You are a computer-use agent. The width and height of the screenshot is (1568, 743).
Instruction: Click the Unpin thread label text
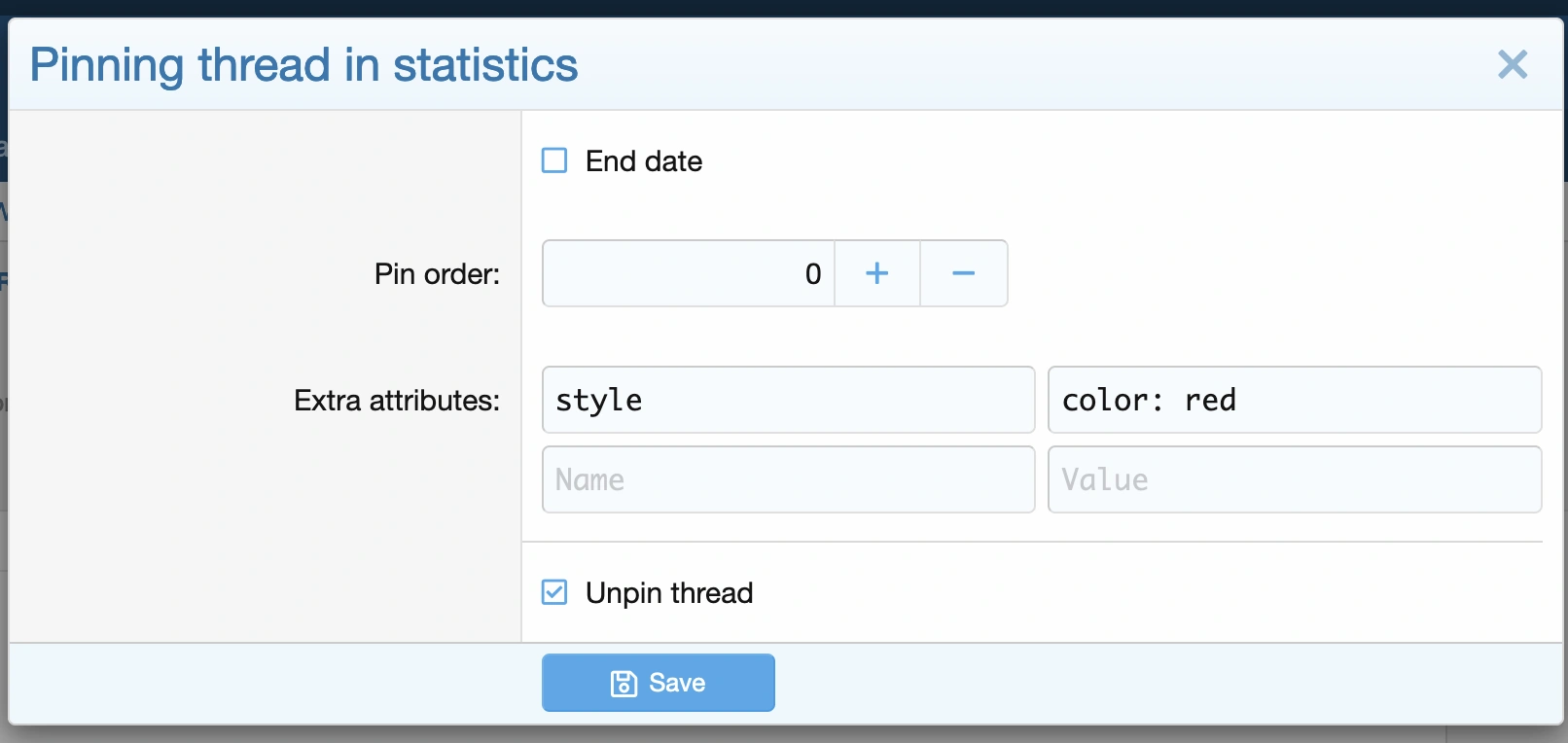click(x=669, y=593)
